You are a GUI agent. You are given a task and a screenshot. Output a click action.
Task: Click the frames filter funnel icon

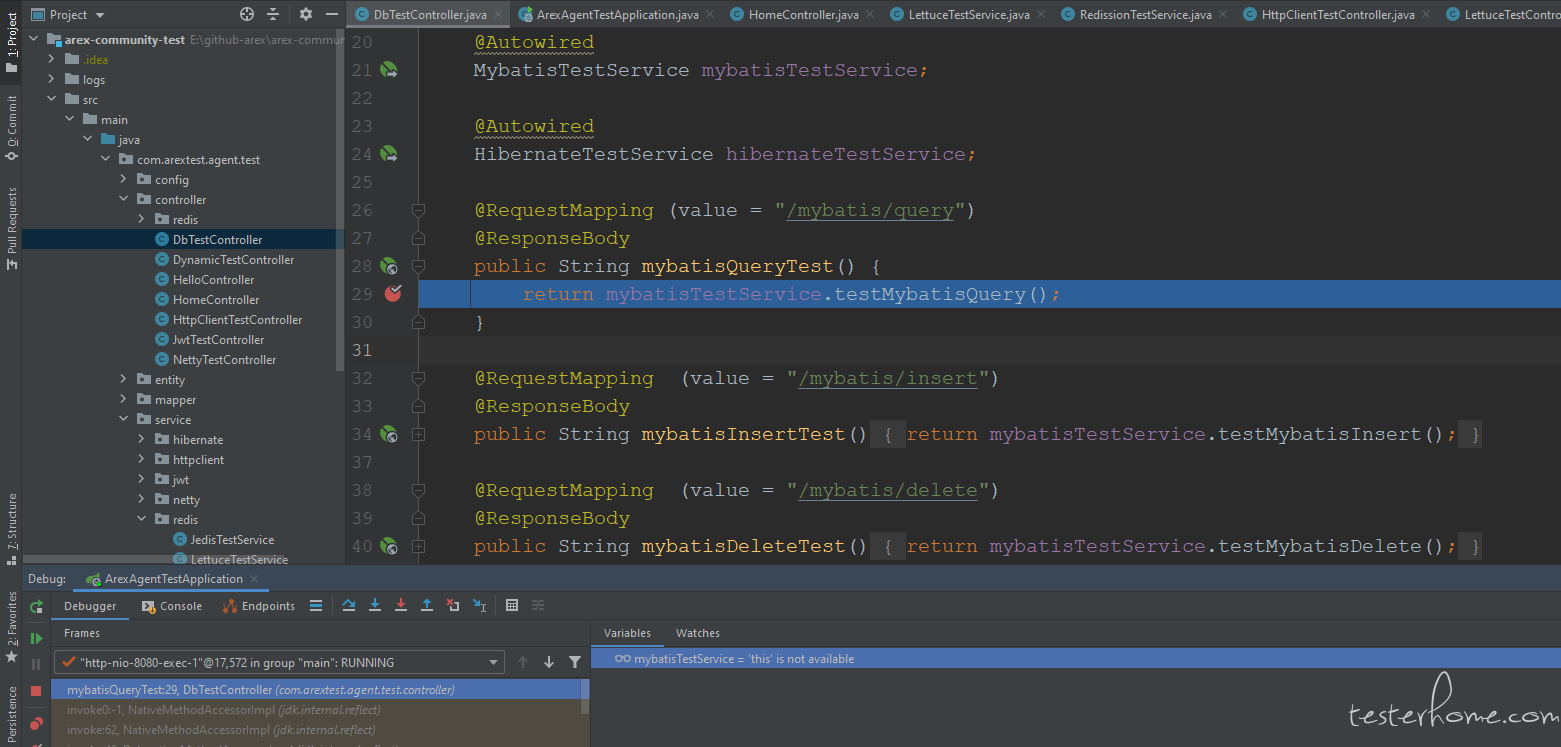click(575, 662)
